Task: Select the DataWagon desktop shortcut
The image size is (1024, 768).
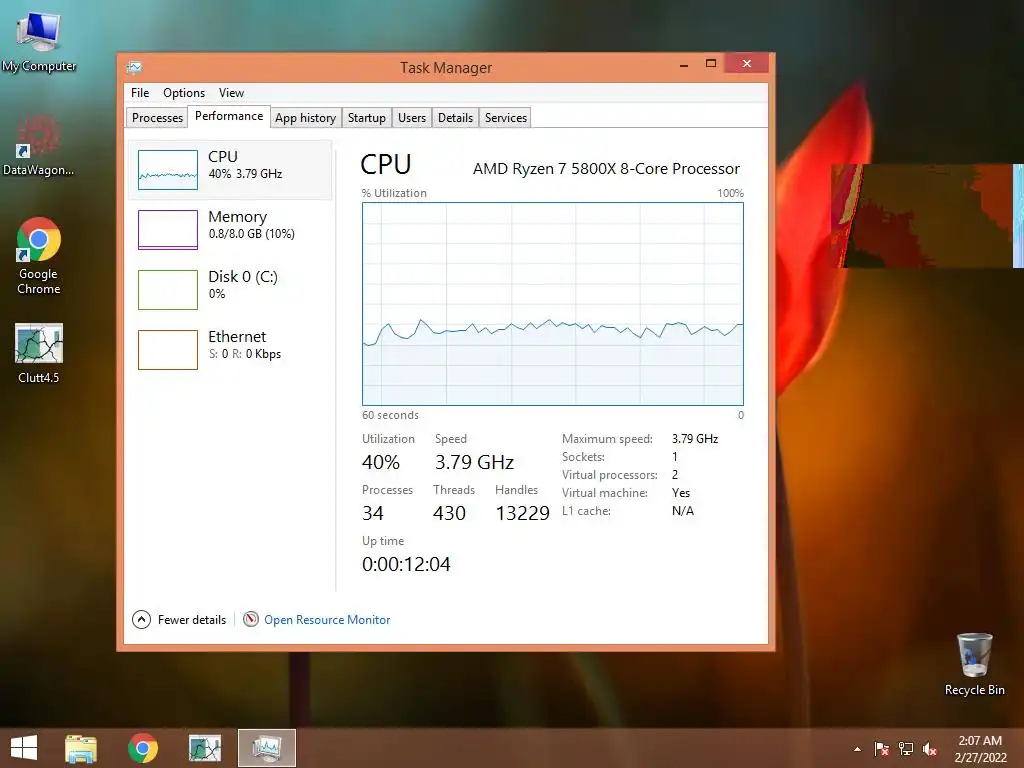Action: (x=39, y=145)
